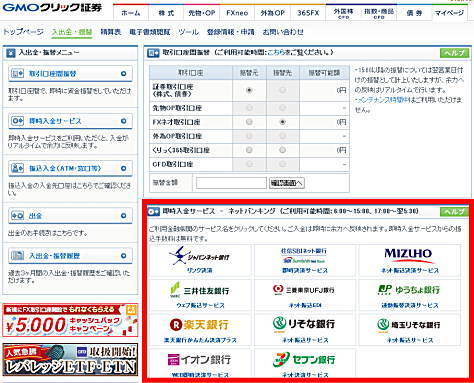Screen dimensions: 474x383
Task: Choose the イオン銀行 logo
Action: tap(199, 359)
